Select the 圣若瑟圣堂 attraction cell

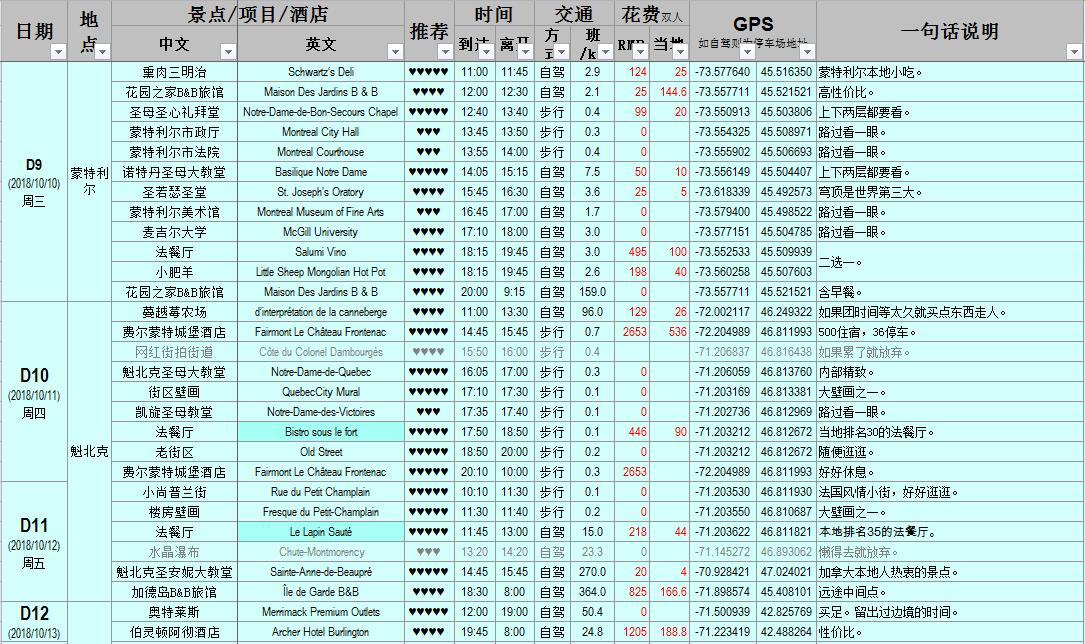click(x=174, y=192)
